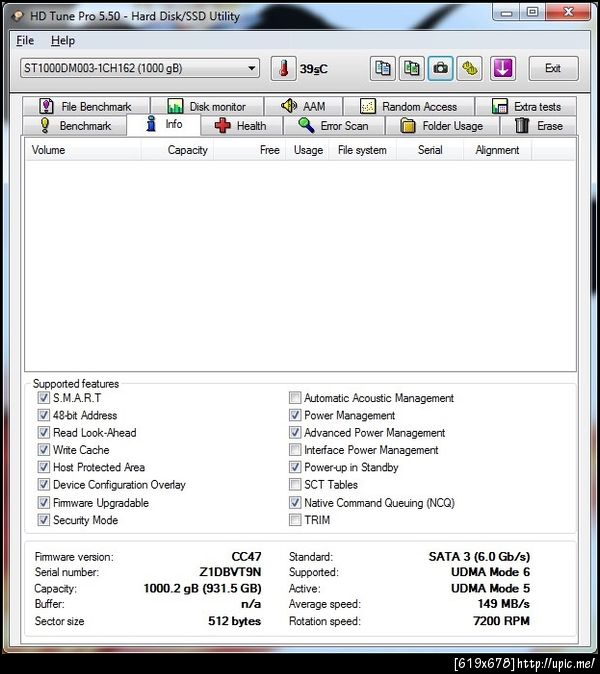The width and height of the screenshot is (600, 674).
Task: Click the File system column header
Action: (362, 150)
